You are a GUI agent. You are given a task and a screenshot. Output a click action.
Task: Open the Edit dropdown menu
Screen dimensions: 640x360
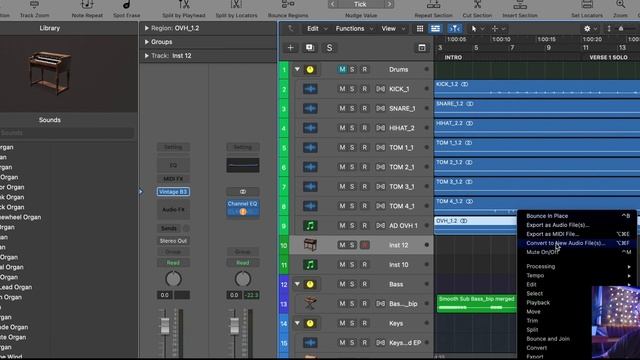317,29
